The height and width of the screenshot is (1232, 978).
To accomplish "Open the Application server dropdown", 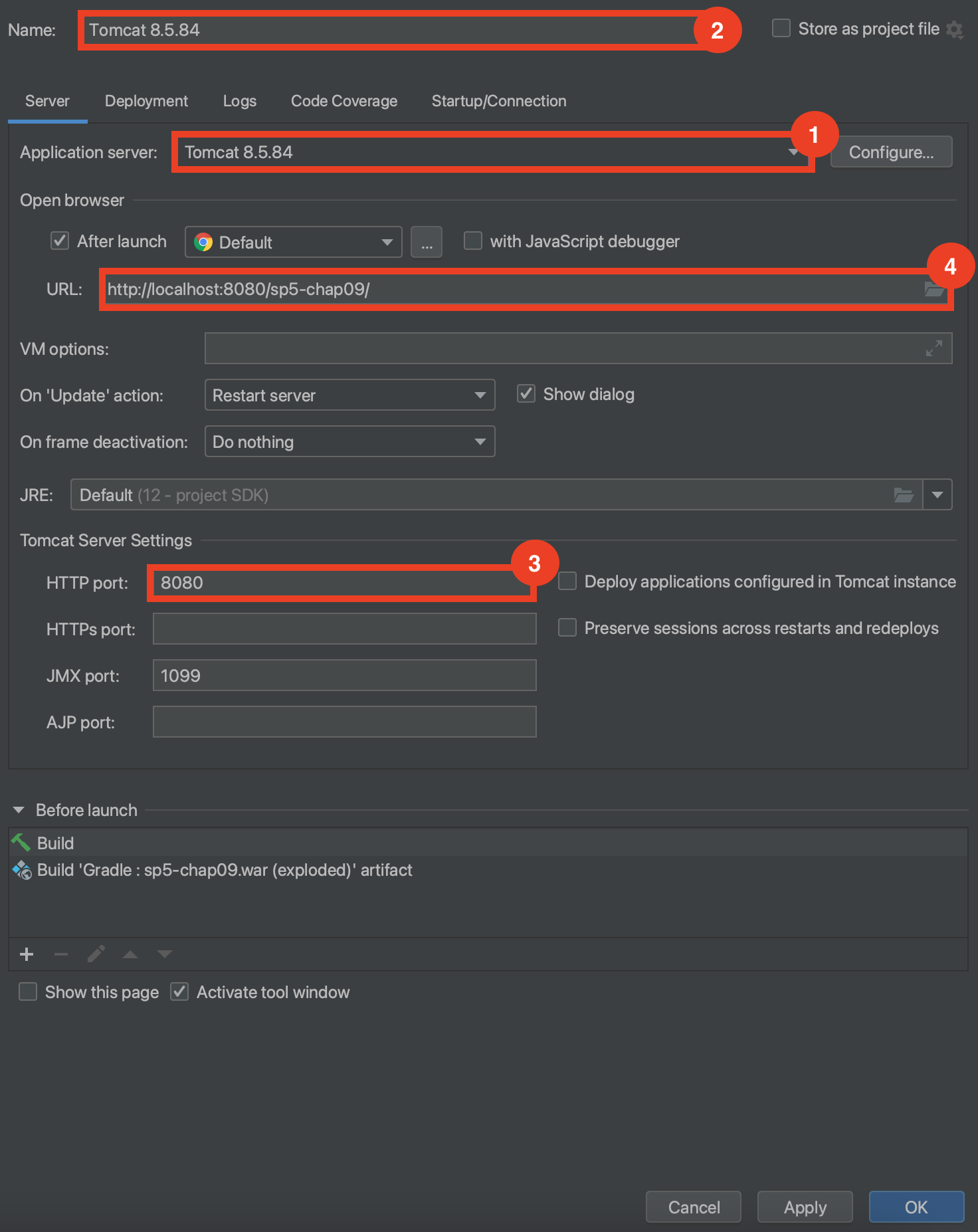I will click(x=493, y=152).
